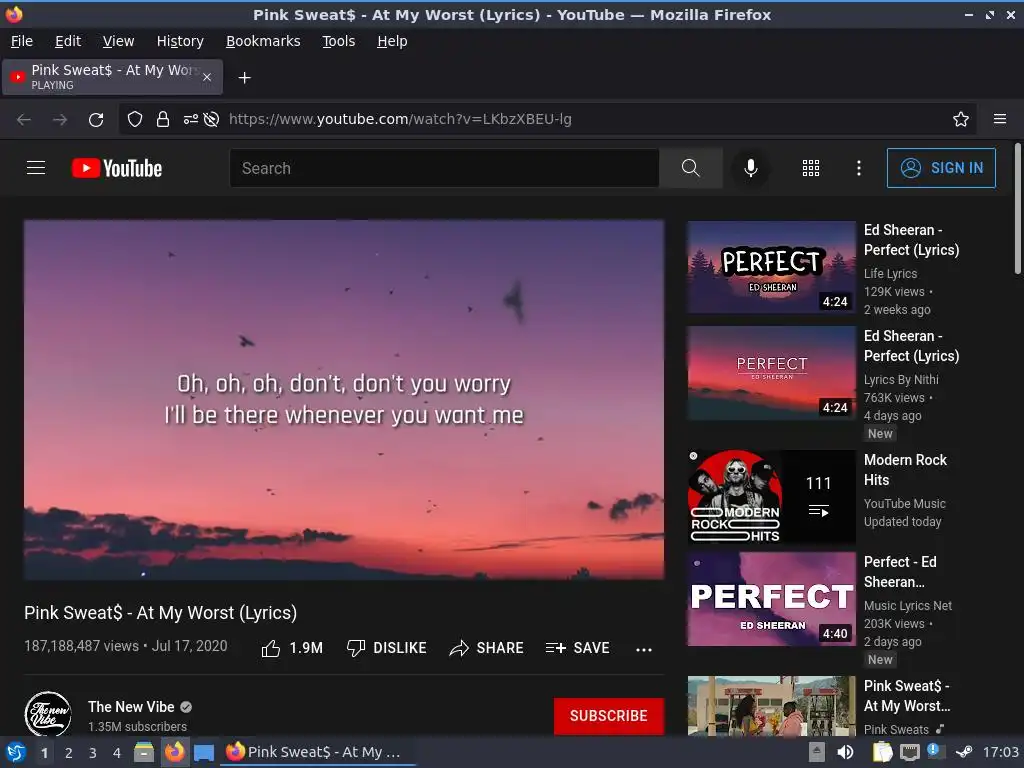The image size is (1024, 768).
Task: View site security lock info
Action: (x=163, y=119)
